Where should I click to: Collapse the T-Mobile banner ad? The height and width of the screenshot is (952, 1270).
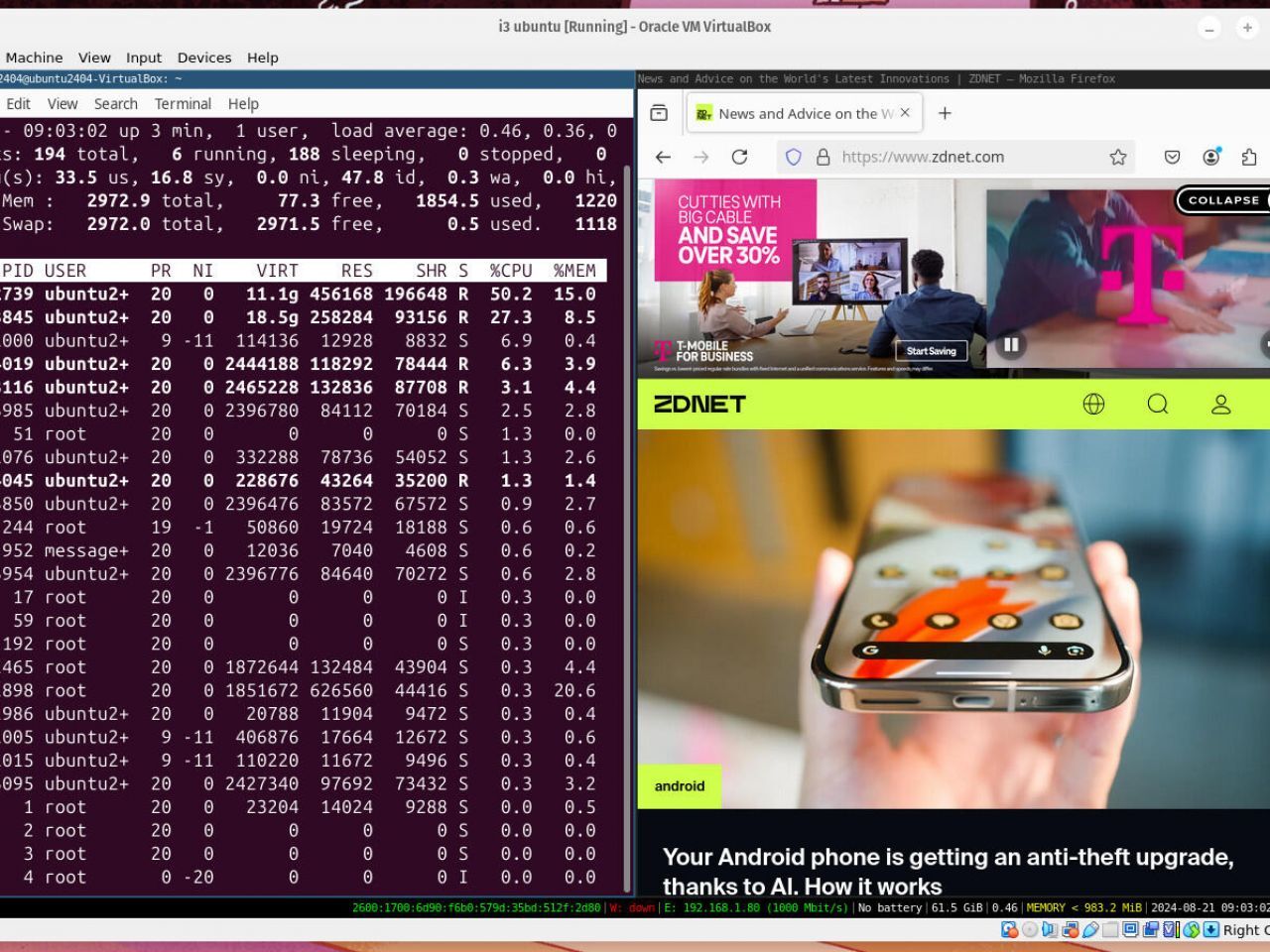[1222, 200]
